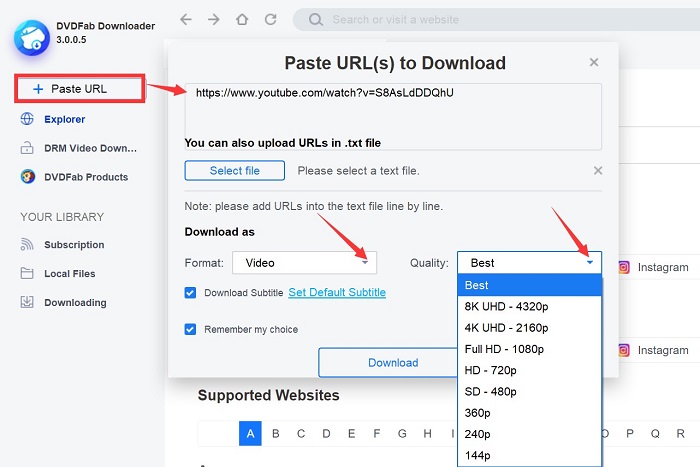
Task: Focus the Search or visit a website bar
Action: (x=496, y=20)
